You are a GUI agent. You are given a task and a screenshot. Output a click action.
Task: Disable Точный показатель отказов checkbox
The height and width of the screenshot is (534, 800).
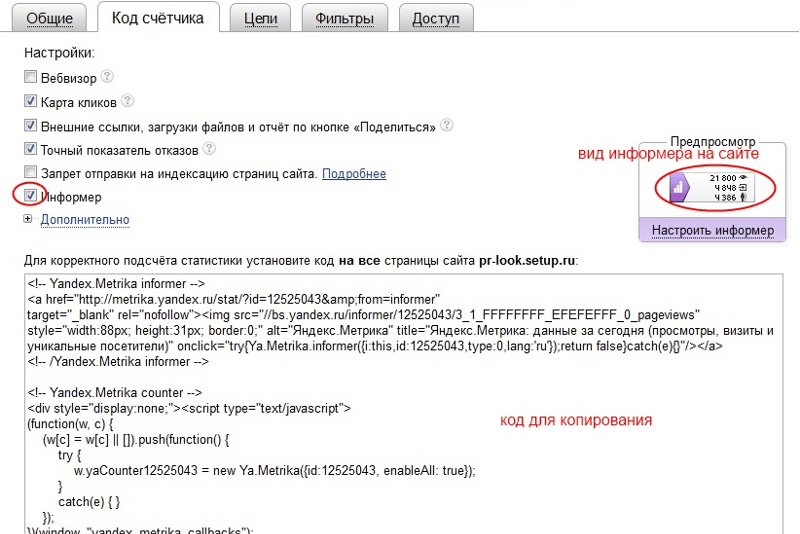click(x=31, y=150)
